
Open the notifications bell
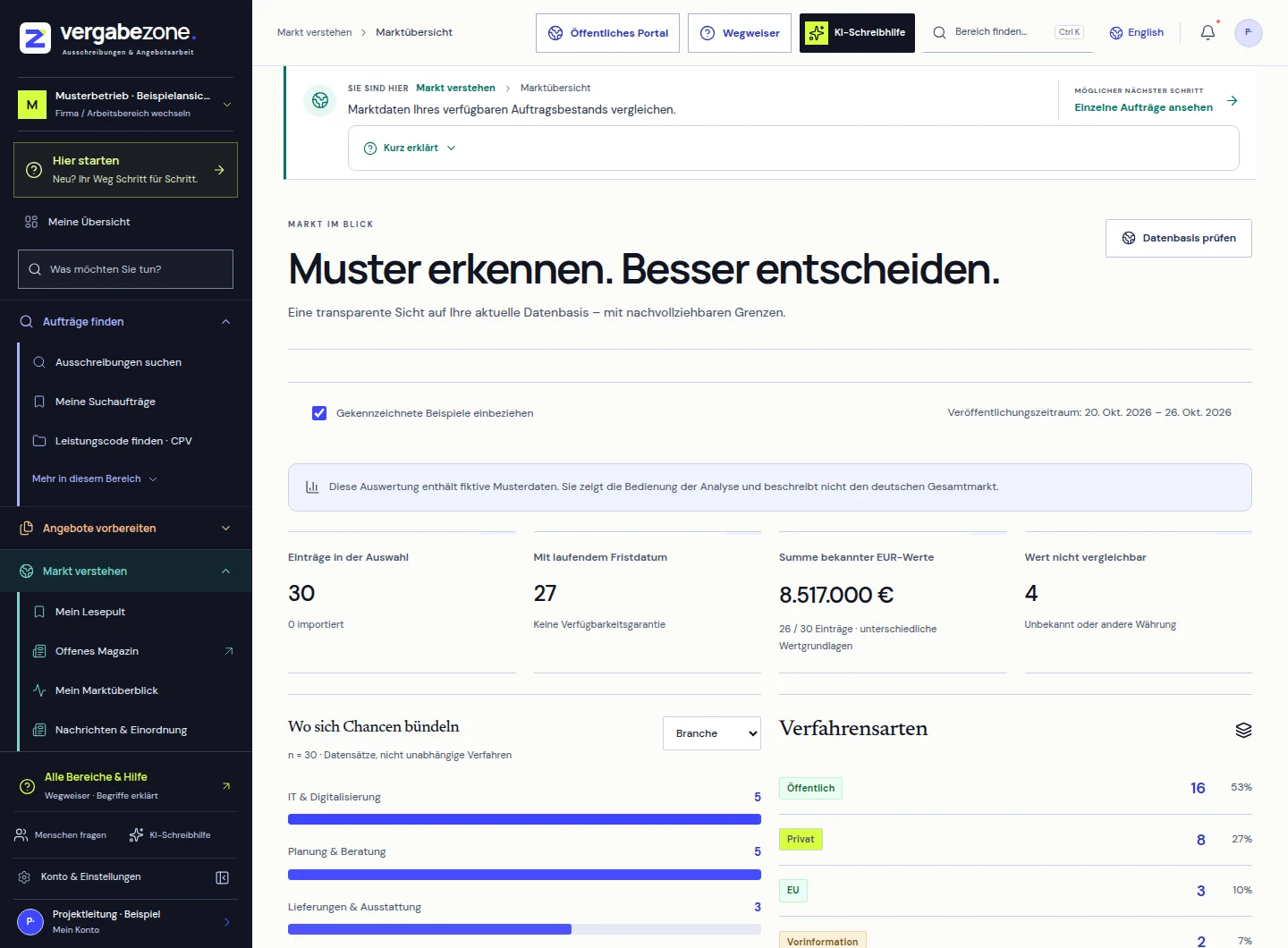[1207, 32]
